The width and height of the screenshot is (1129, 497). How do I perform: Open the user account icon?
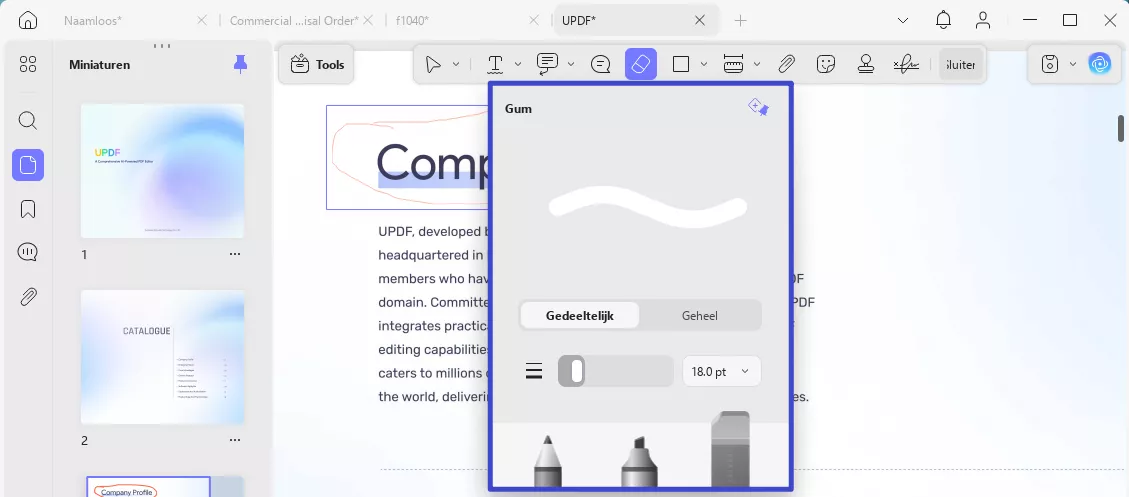tap(983, 20)
